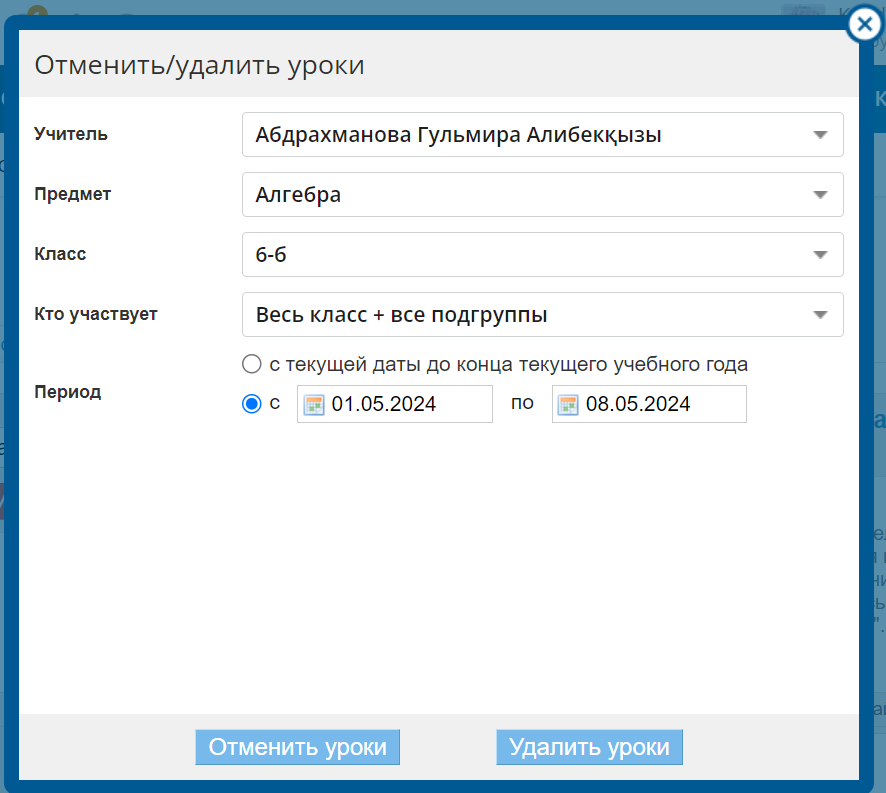This screenshot has width=886, height=793.
Task: Click the Период field label
Action: click(x=68, y=392)
